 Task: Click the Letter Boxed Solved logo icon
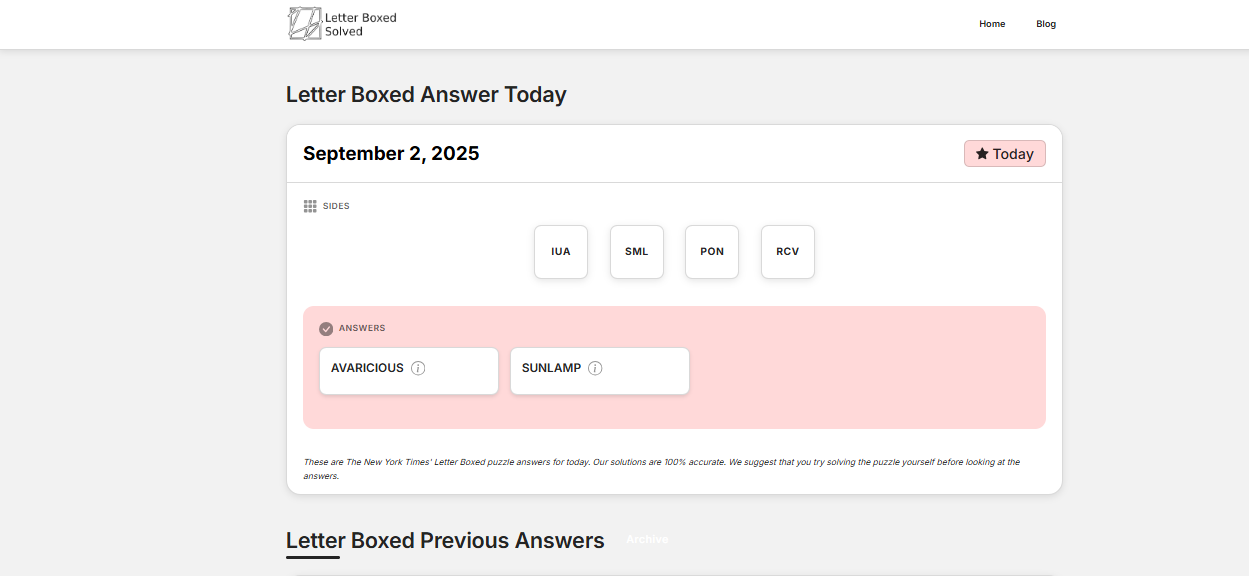click(x=304, y=24)
